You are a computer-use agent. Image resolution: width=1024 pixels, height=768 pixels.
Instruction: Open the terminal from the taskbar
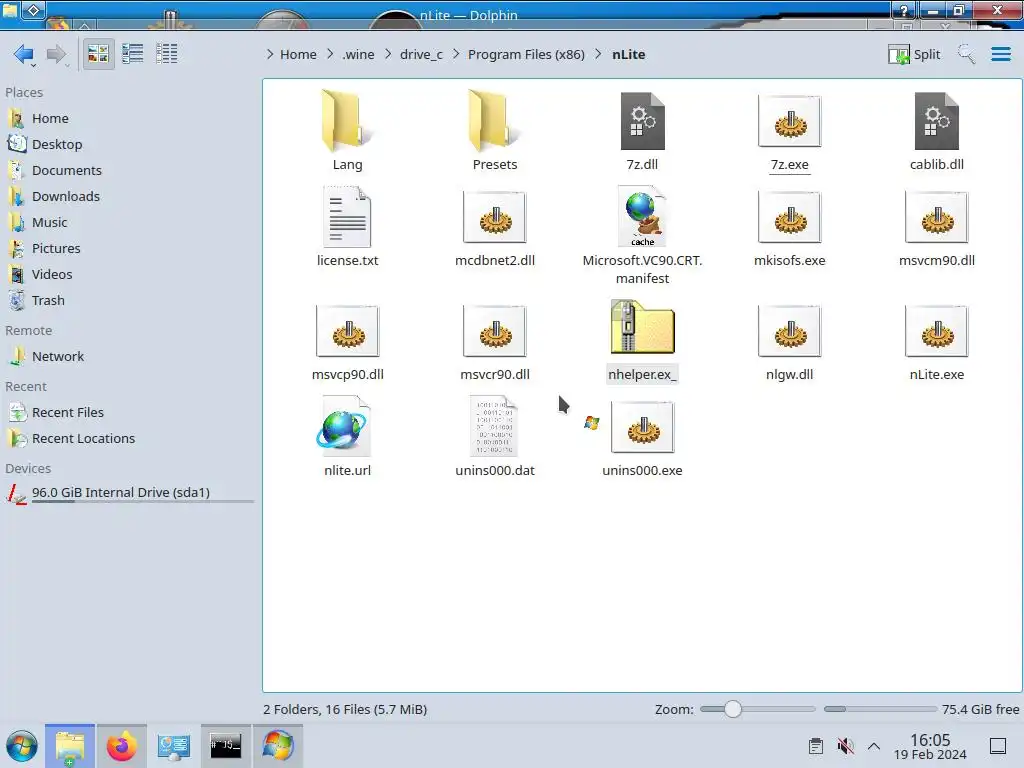click(x=225, y=746)
